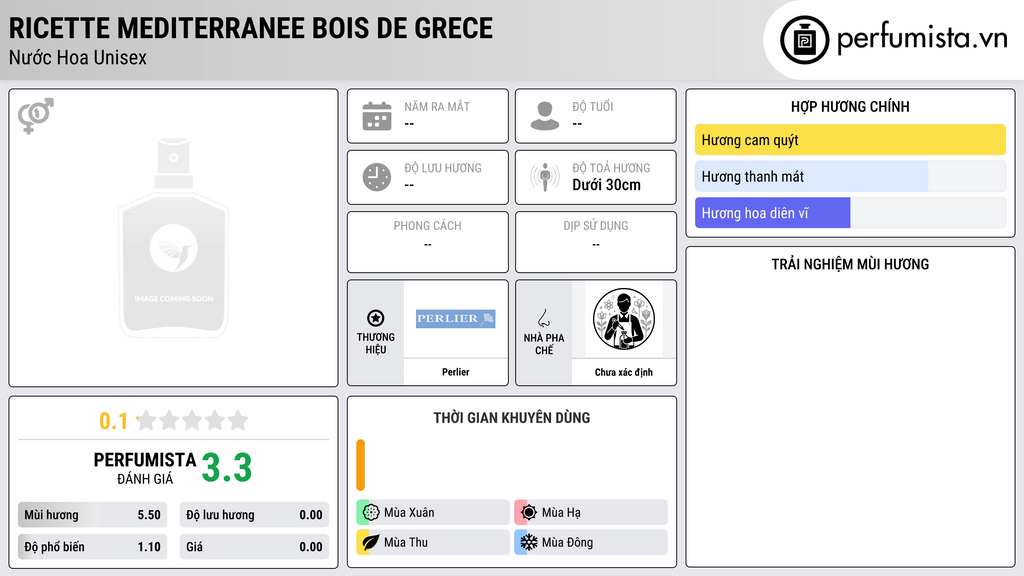Click the Thời gian khuyên dùng heading
Screen dimensions: 1024x576
(x=511, y=417)
